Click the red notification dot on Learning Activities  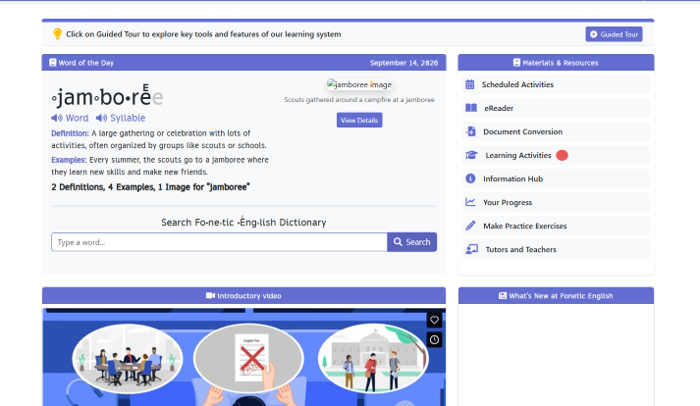[562, 155]
